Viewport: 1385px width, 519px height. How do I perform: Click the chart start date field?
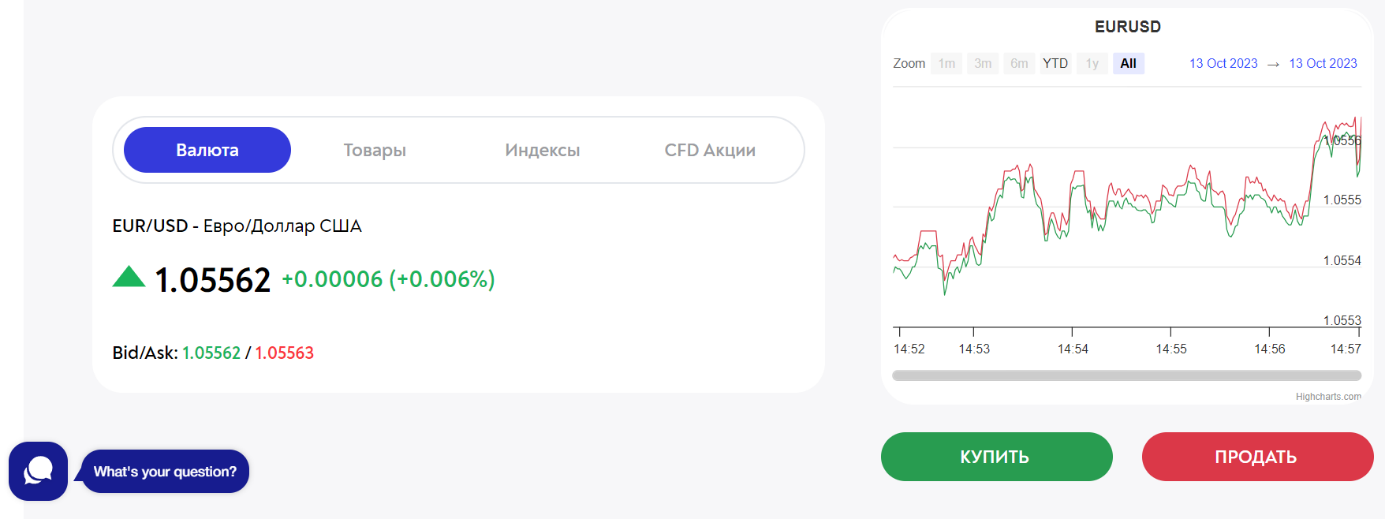[1223, 64]
